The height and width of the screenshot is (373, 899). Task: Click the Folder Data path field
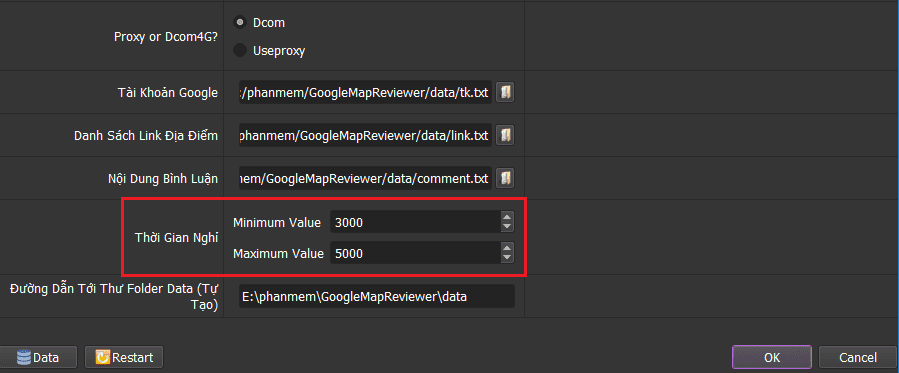377,297
